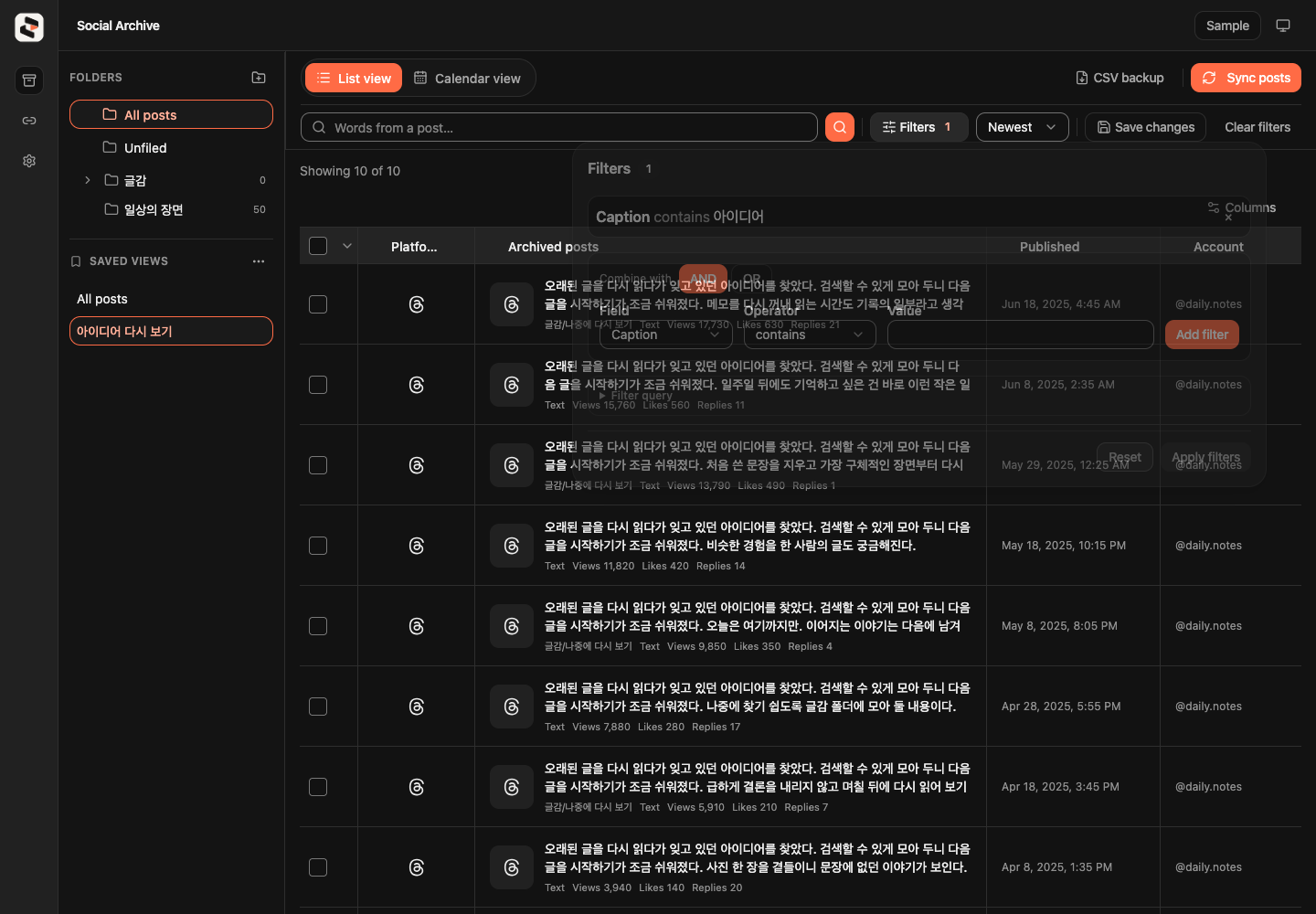
Task: Open post thumbnail for Apr 18 post
Action: [512, 787]
